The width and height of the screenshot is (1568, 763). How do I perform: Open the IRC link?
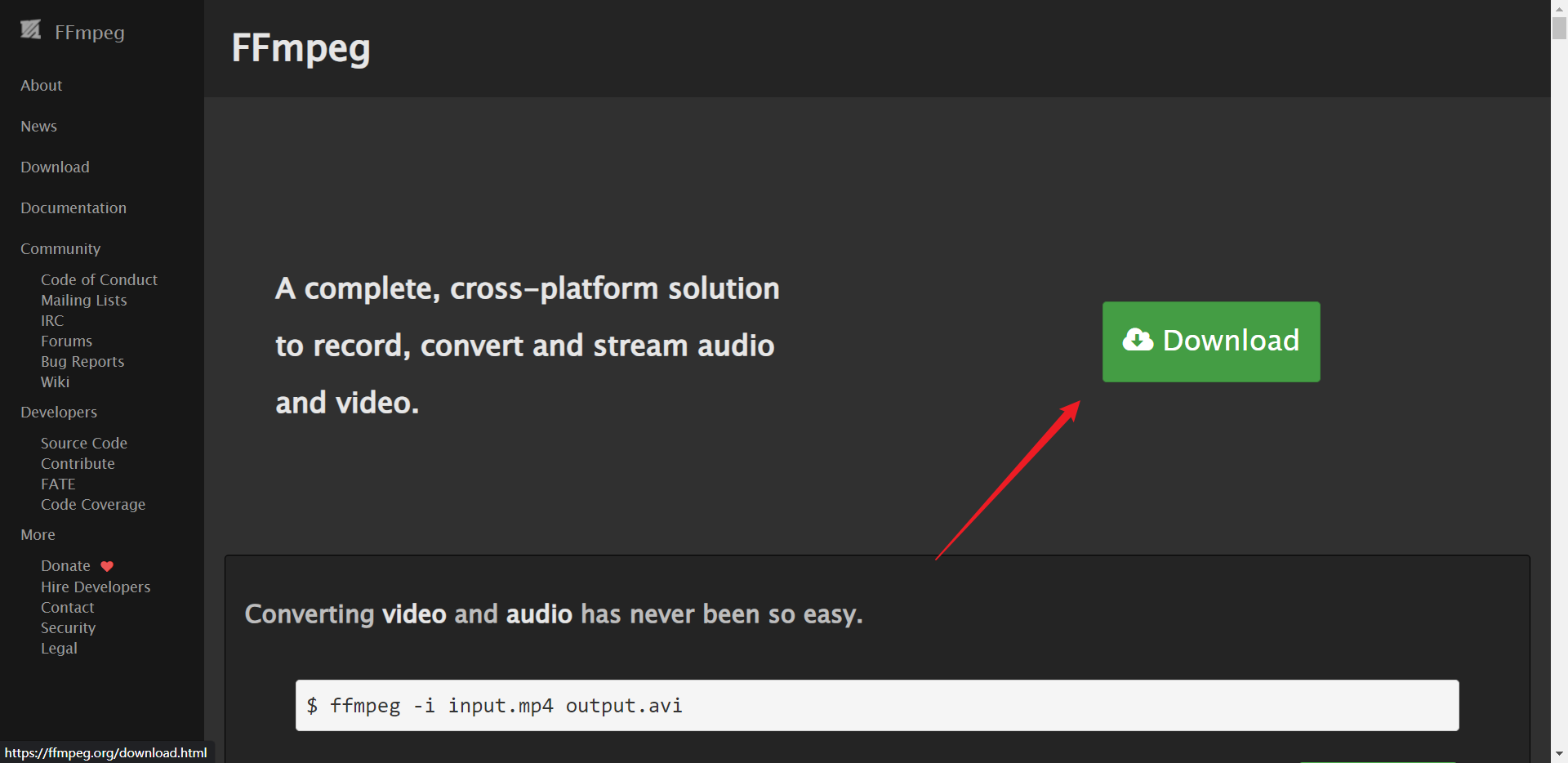coord(52,320)
